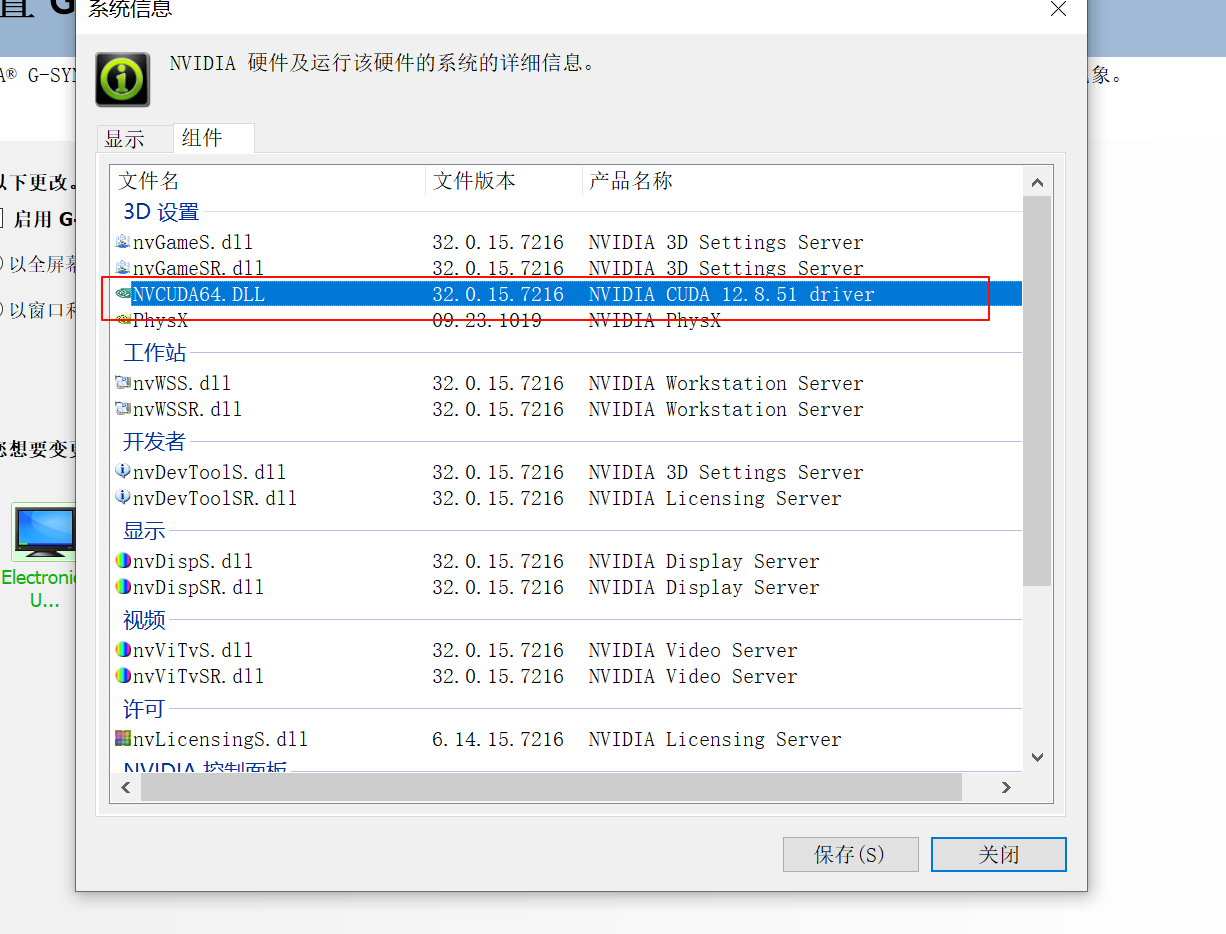Click the nvLicensingS.dll icon
This screenshot has height=934, width=1226.
(123, 739)
